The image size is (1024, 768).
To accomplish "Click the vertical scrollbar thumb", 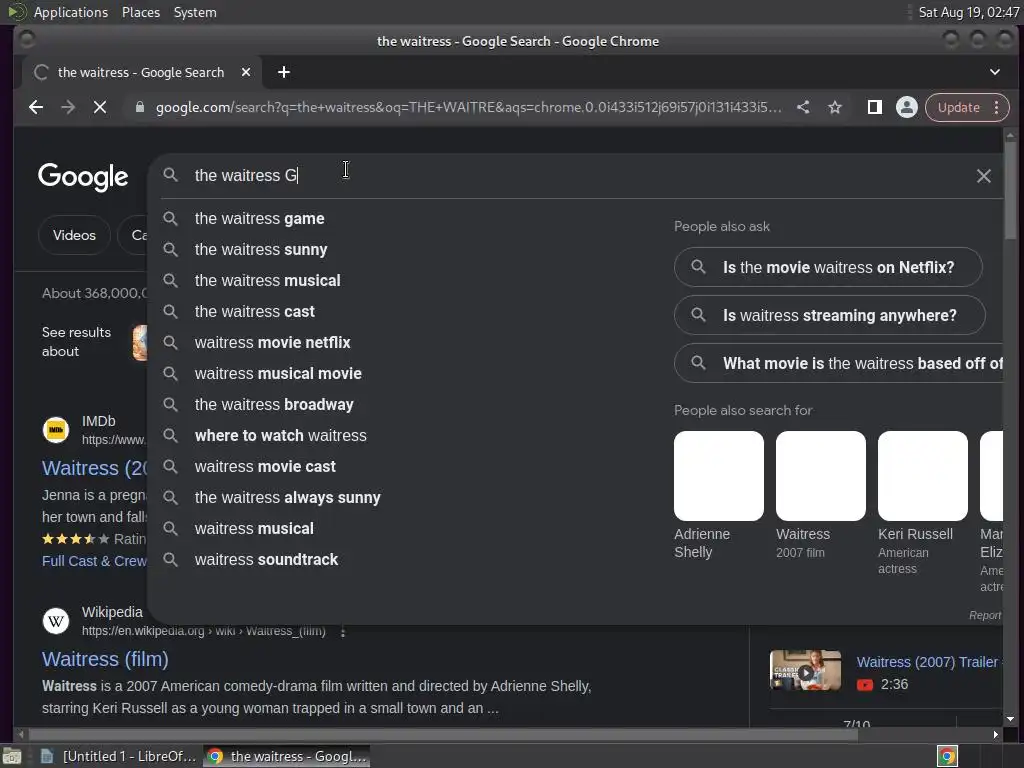I will [1010, 191].
